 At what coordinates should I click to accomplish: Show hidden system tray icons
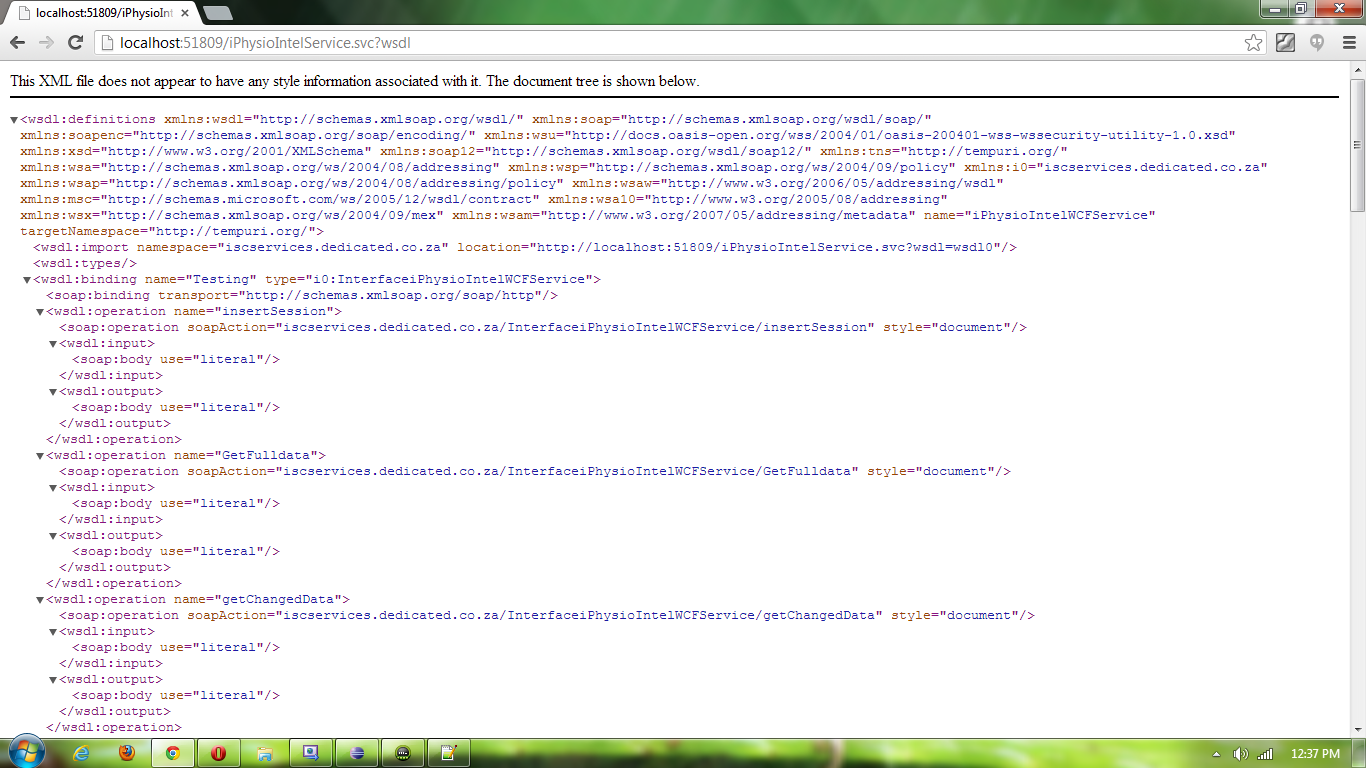click(1217, 754)
